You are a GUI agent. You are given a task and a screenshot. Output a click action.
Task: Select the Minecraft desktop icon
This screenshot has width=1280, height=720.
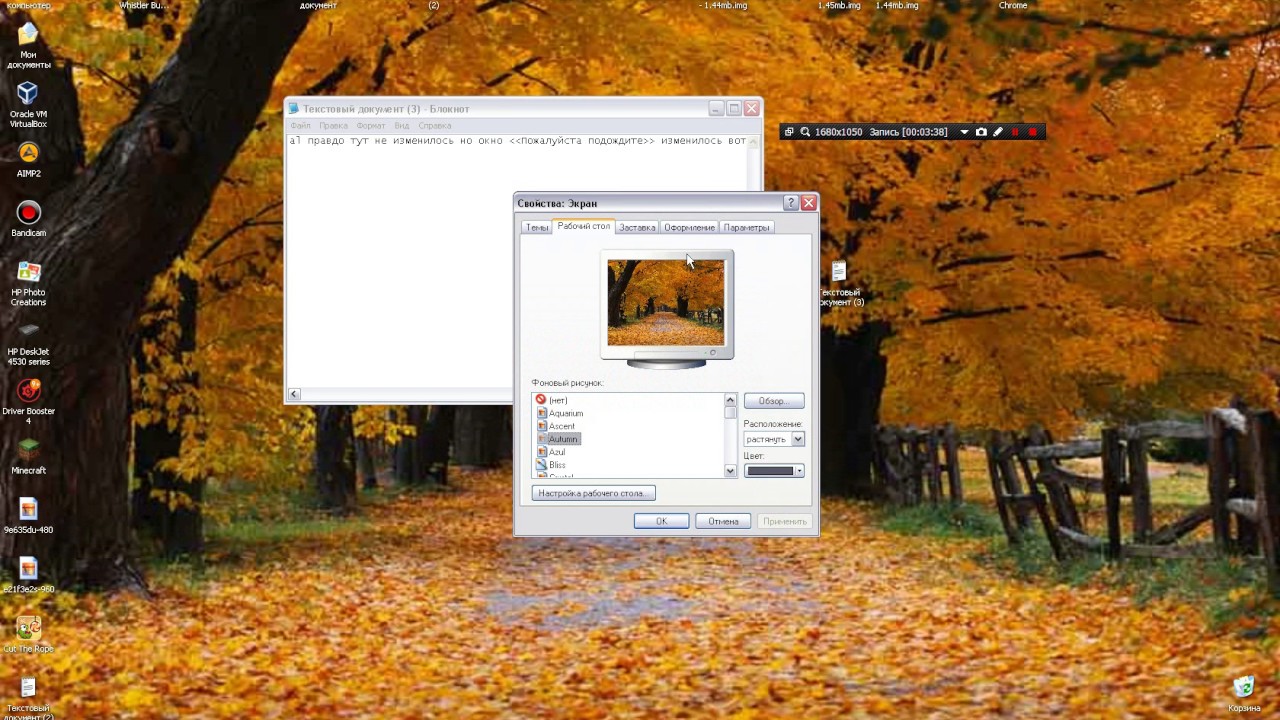(x=28, y=456)
